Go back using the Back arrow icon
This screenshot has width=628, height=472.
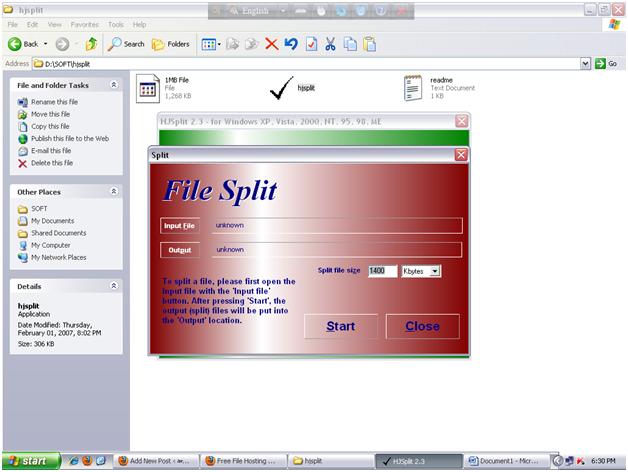coord(15,44)
